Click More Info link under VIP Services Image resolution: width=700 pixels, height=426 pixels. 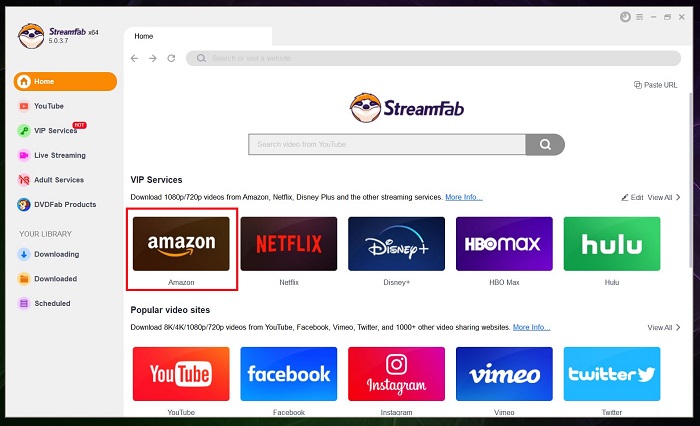click(462, 198)
